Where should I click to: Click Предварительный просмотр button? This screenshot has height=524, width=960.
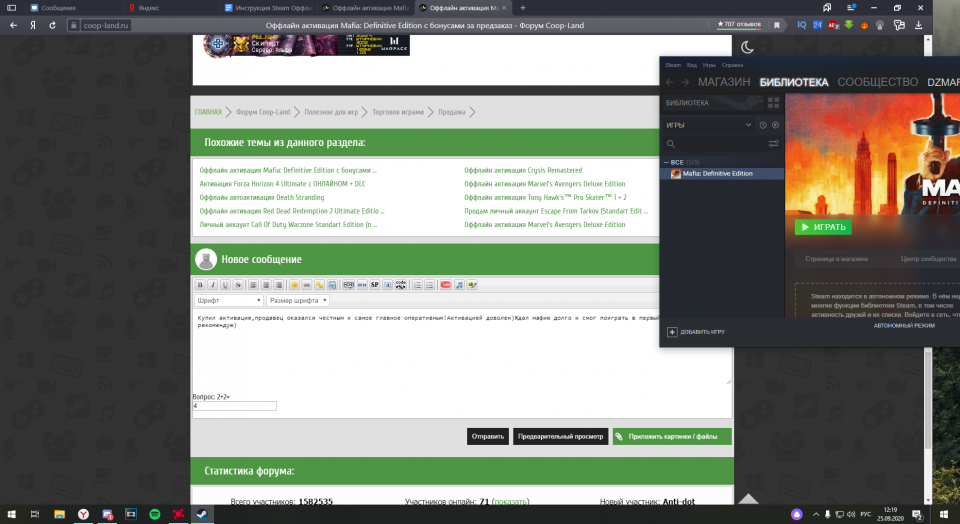[560, 436]
